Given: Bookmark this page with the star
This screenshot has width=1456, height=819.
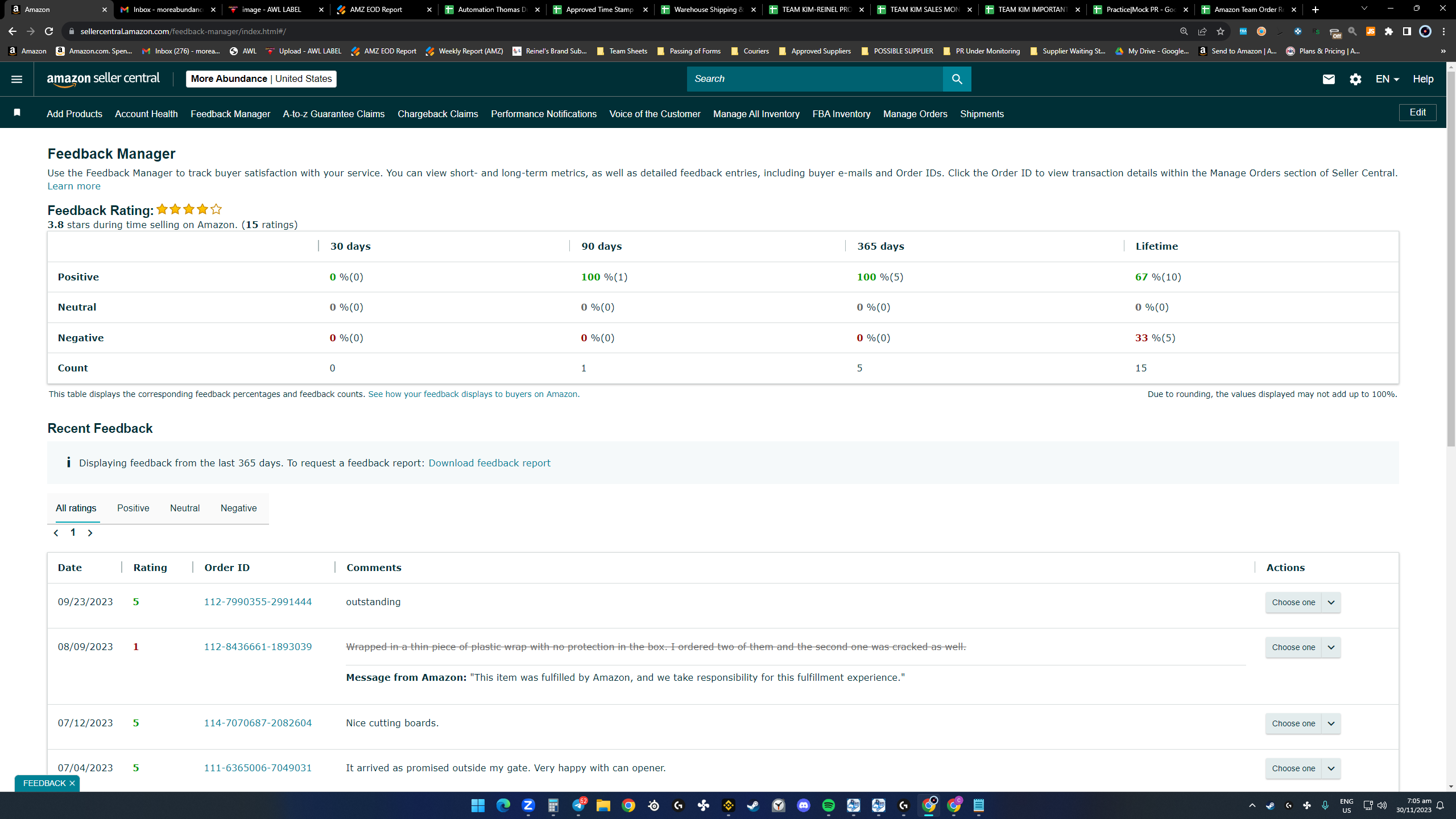Looking at the screenshot, I should click(1220, 31).
